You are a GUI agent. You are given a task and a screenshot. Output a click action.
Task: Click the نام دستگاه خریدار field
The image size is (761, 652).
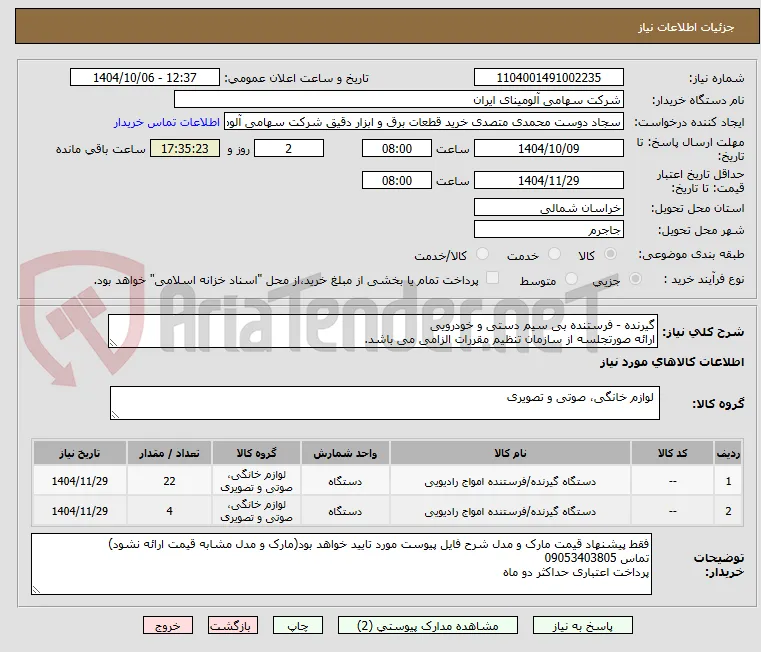(398, 100)
